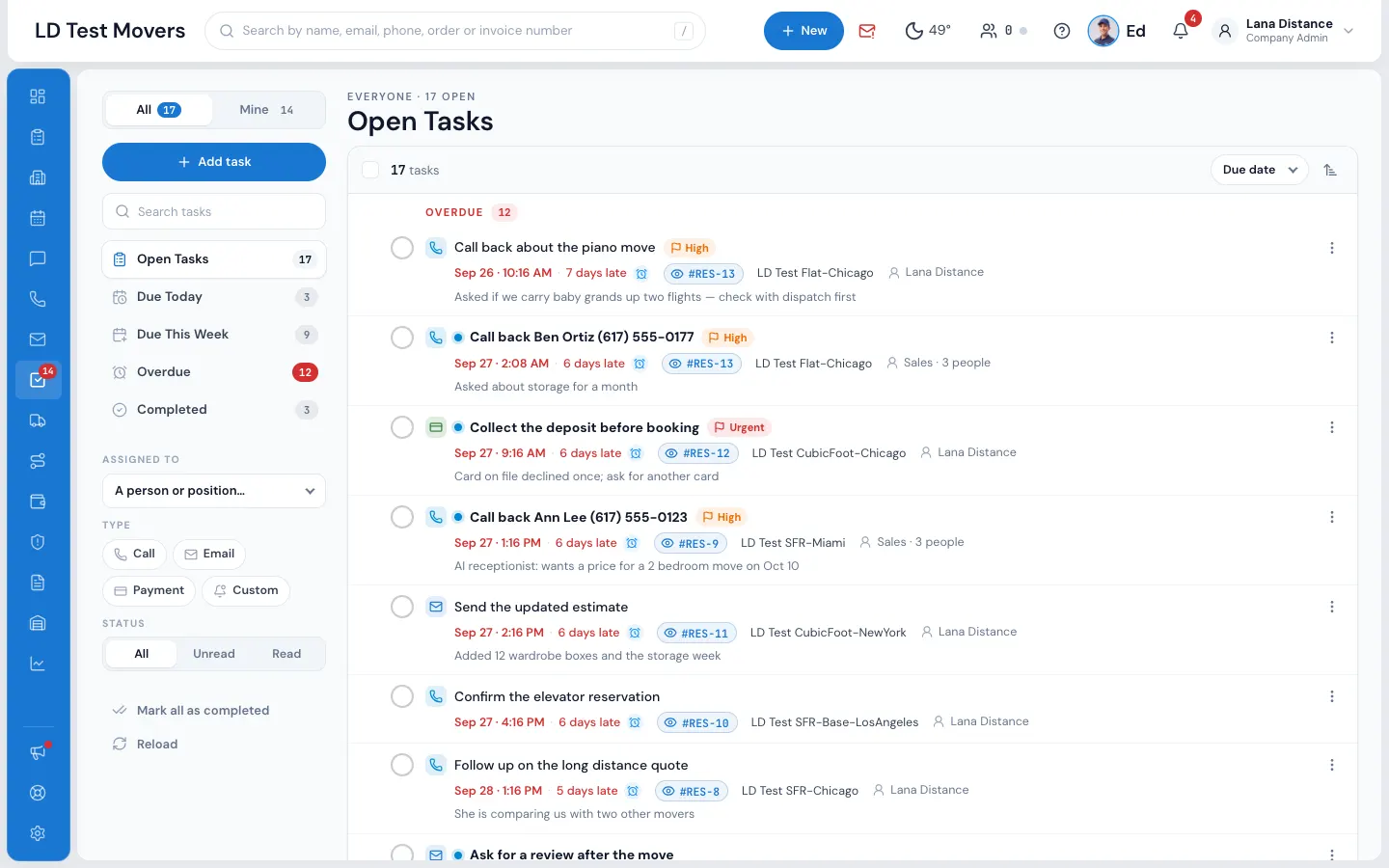Open the announcements megaphone sidebar icon
Viewport: 1389px width, 868px height.
[38, 752]
